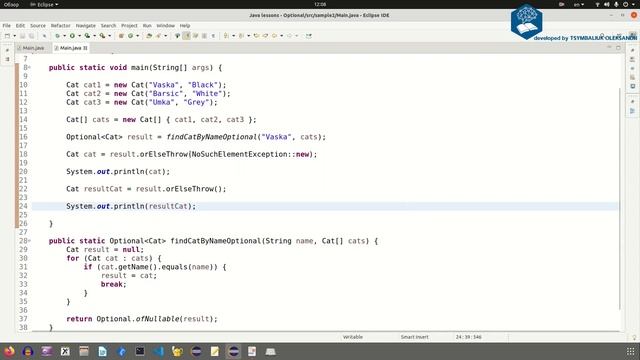Open the Project menu
640x360 pixels.
129,25
